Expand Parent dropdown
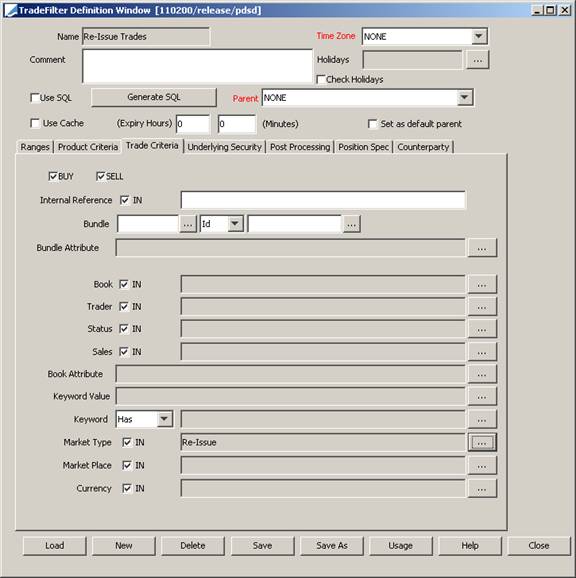The width and height of the screenshot is (576, 578). pyautogui.click(x=464, y=98)
